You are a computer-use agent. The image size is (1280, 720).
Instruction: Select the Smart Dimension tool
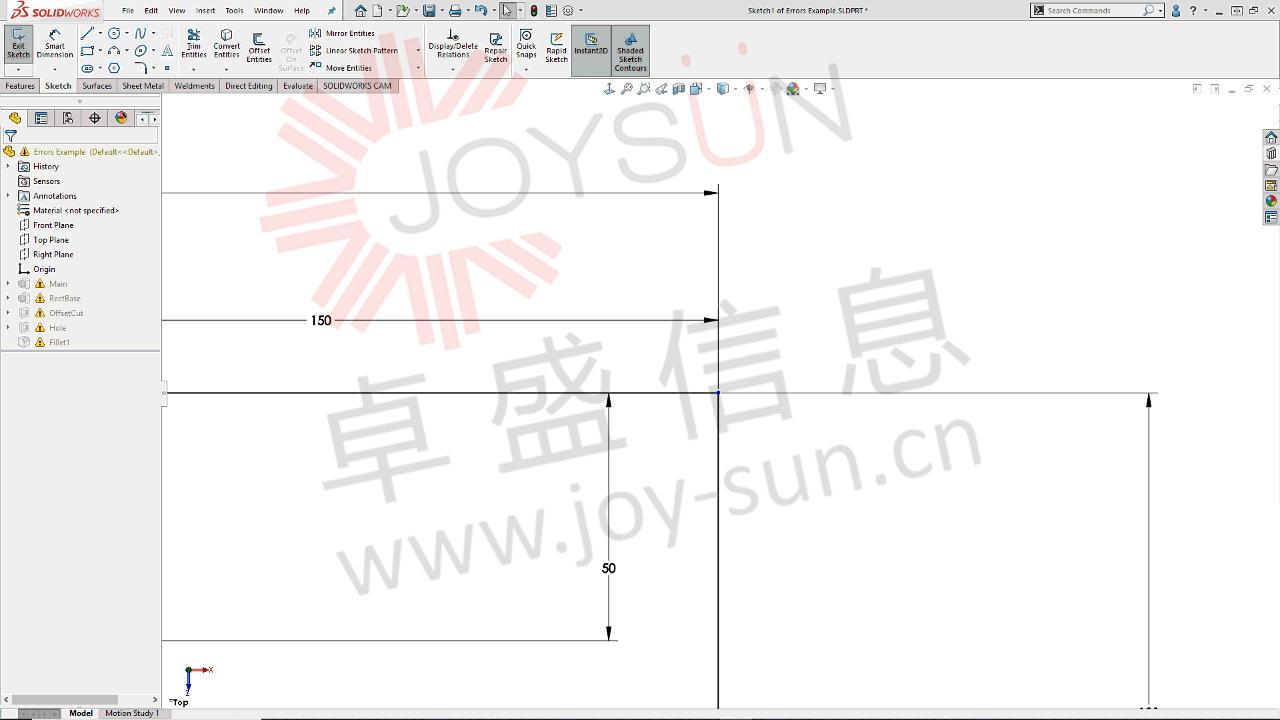click(55, 44)
